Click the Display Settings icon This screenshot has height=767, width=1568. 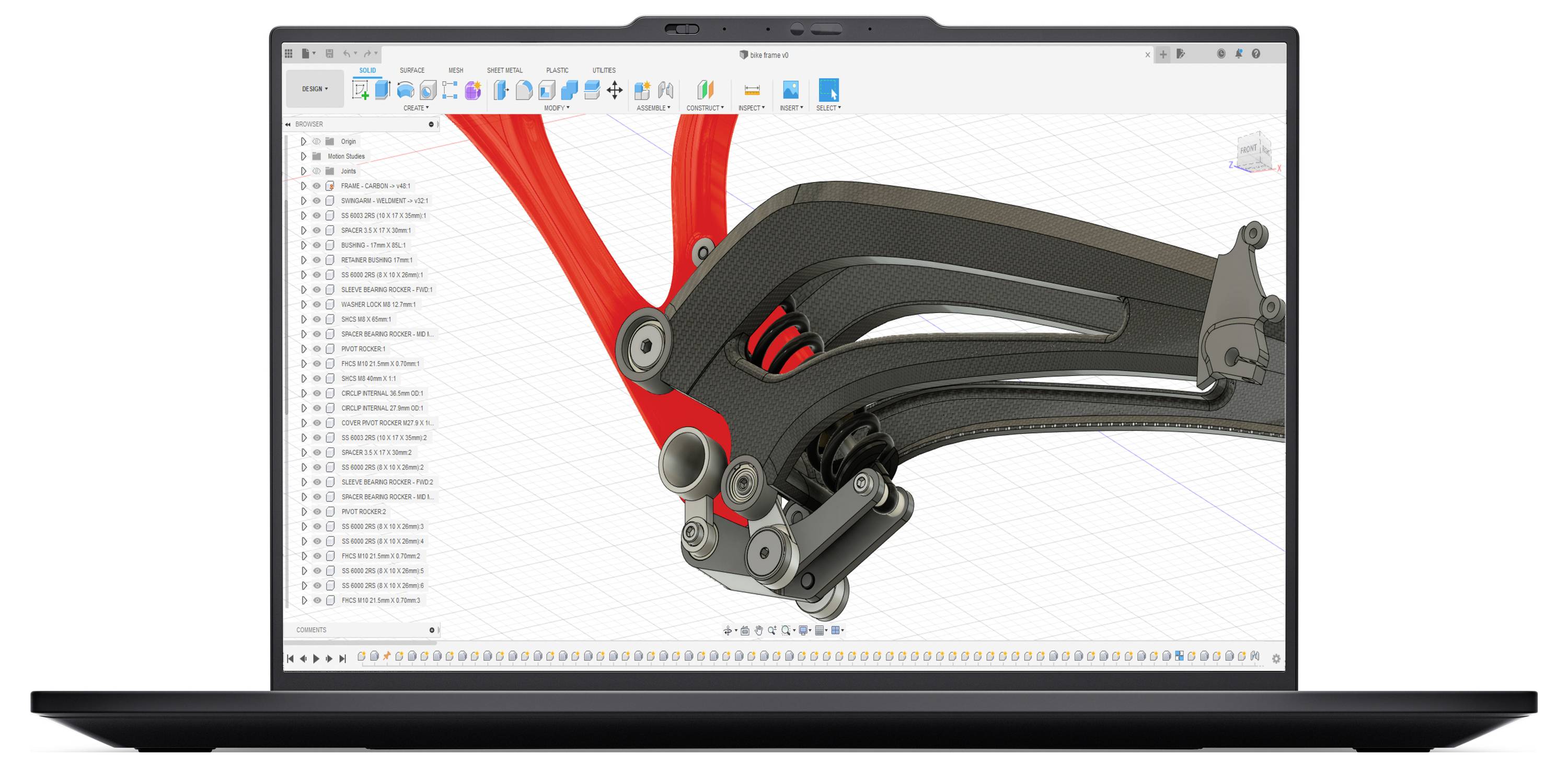[803, 630]
